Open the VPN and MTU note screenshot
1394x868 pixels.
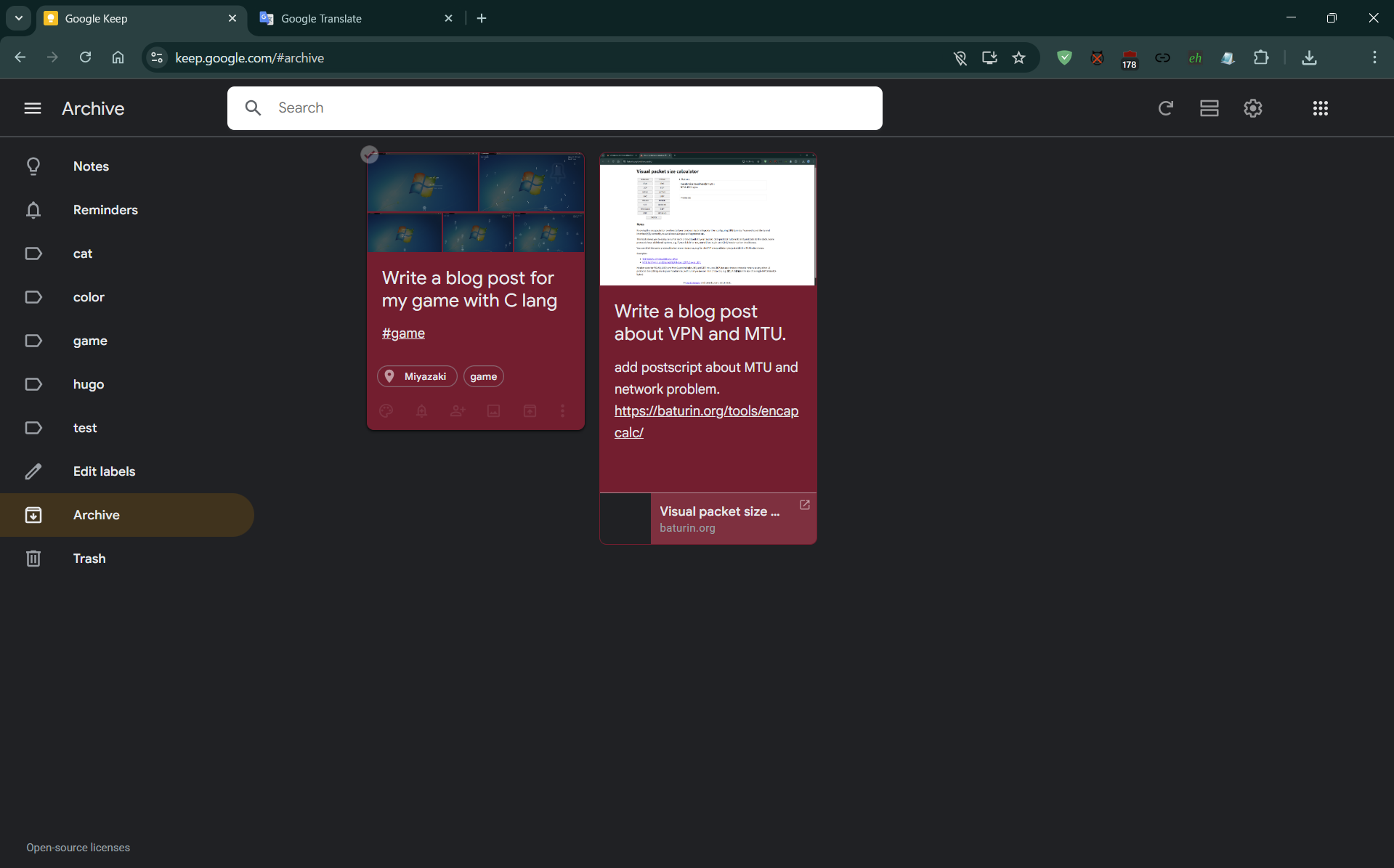coord(708,219)
